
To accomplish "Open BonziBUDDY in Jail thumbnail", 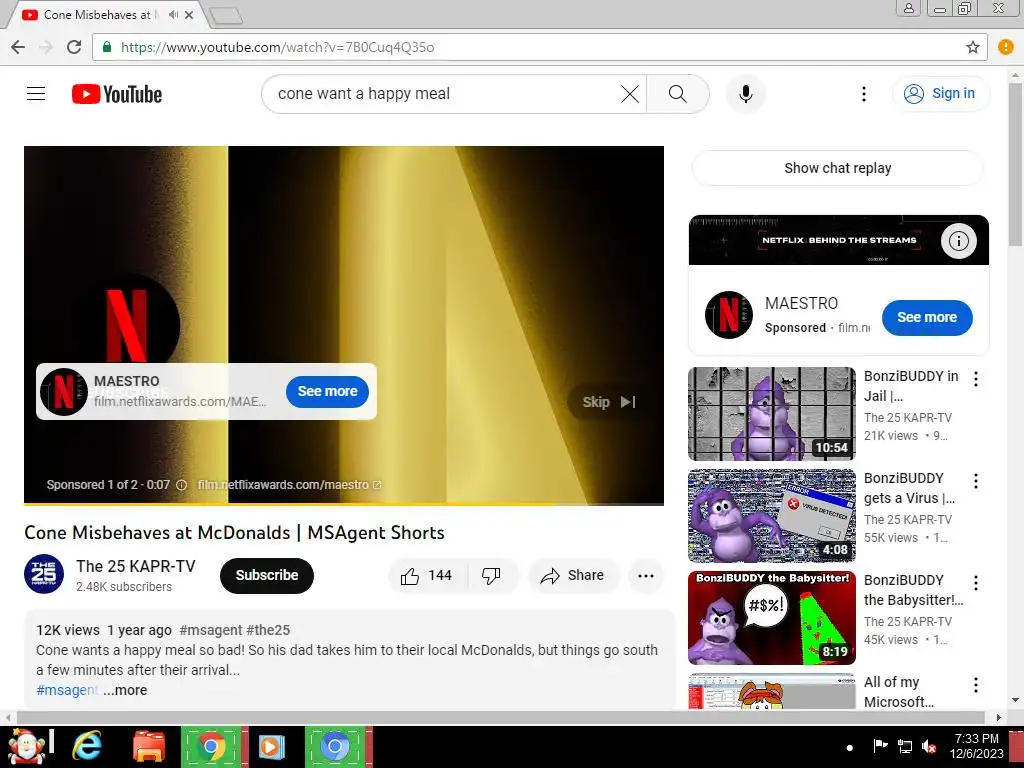I will pos(771,413).
